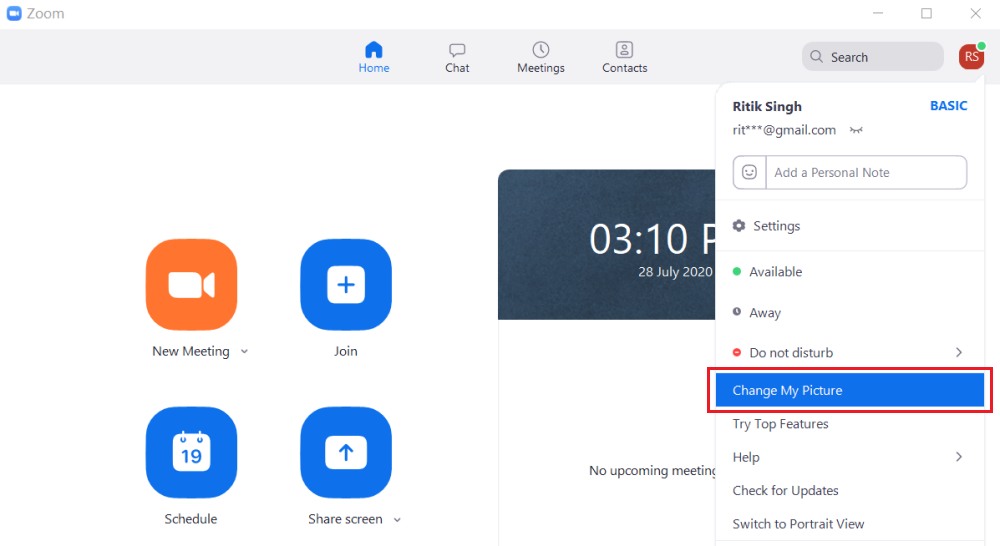Open the Chat tab
Viewport: 1000px width, 546px height.
pos(457,57)
